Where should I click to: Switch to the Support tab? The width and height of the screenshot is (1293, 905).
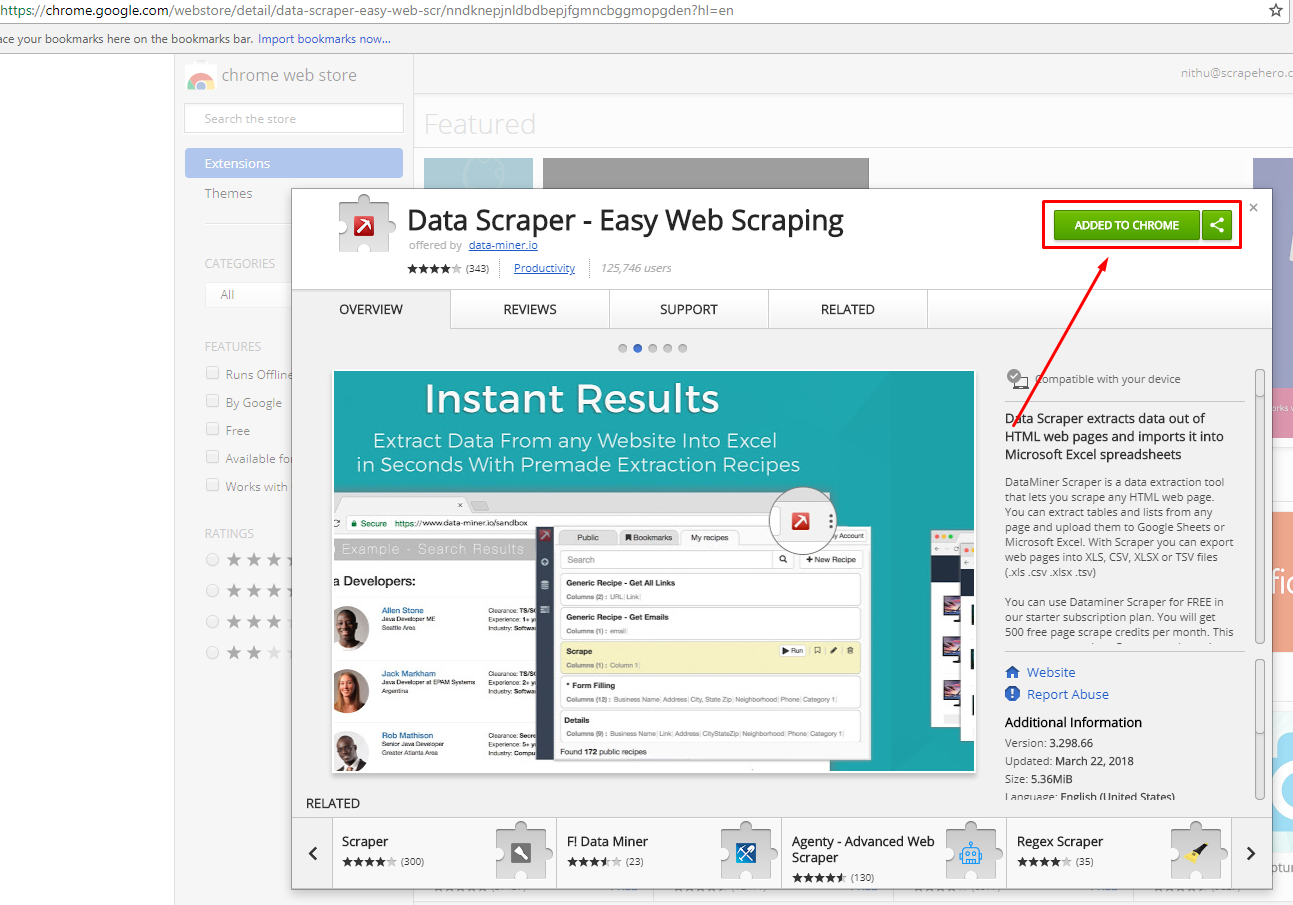tap(689, 309)
